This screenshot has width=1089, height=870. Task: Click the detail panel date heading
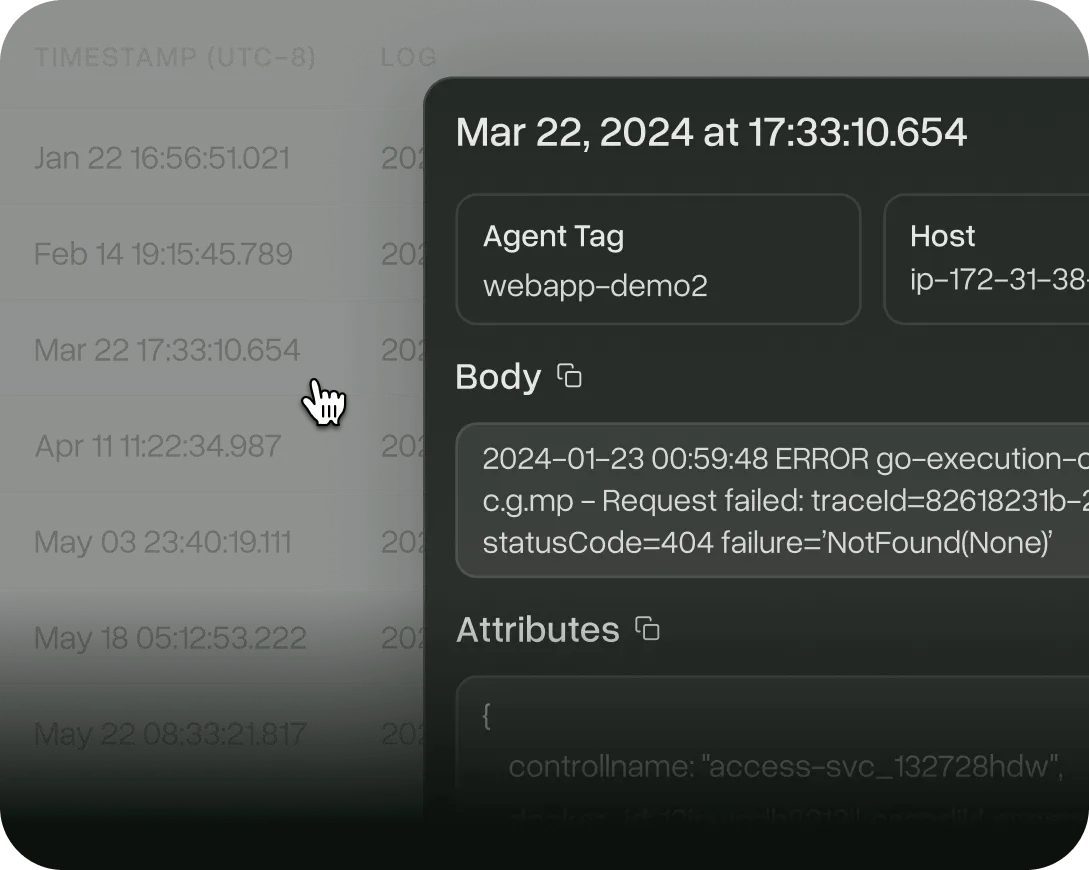click(711, 132)
